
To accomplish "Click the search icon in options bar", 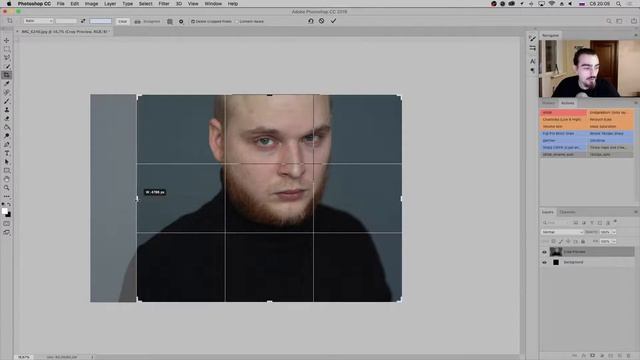I will tap(609, 21).
